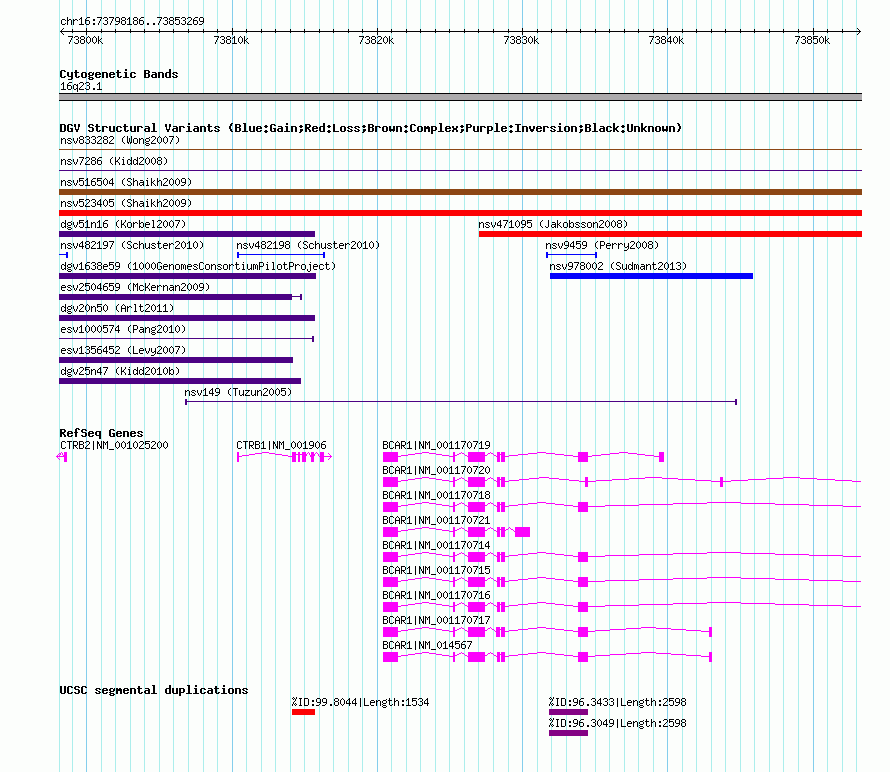The image size is (890, 772).
Task: Select the CTRB1|NM_001906 gene model
Action: tap(284, 457)
